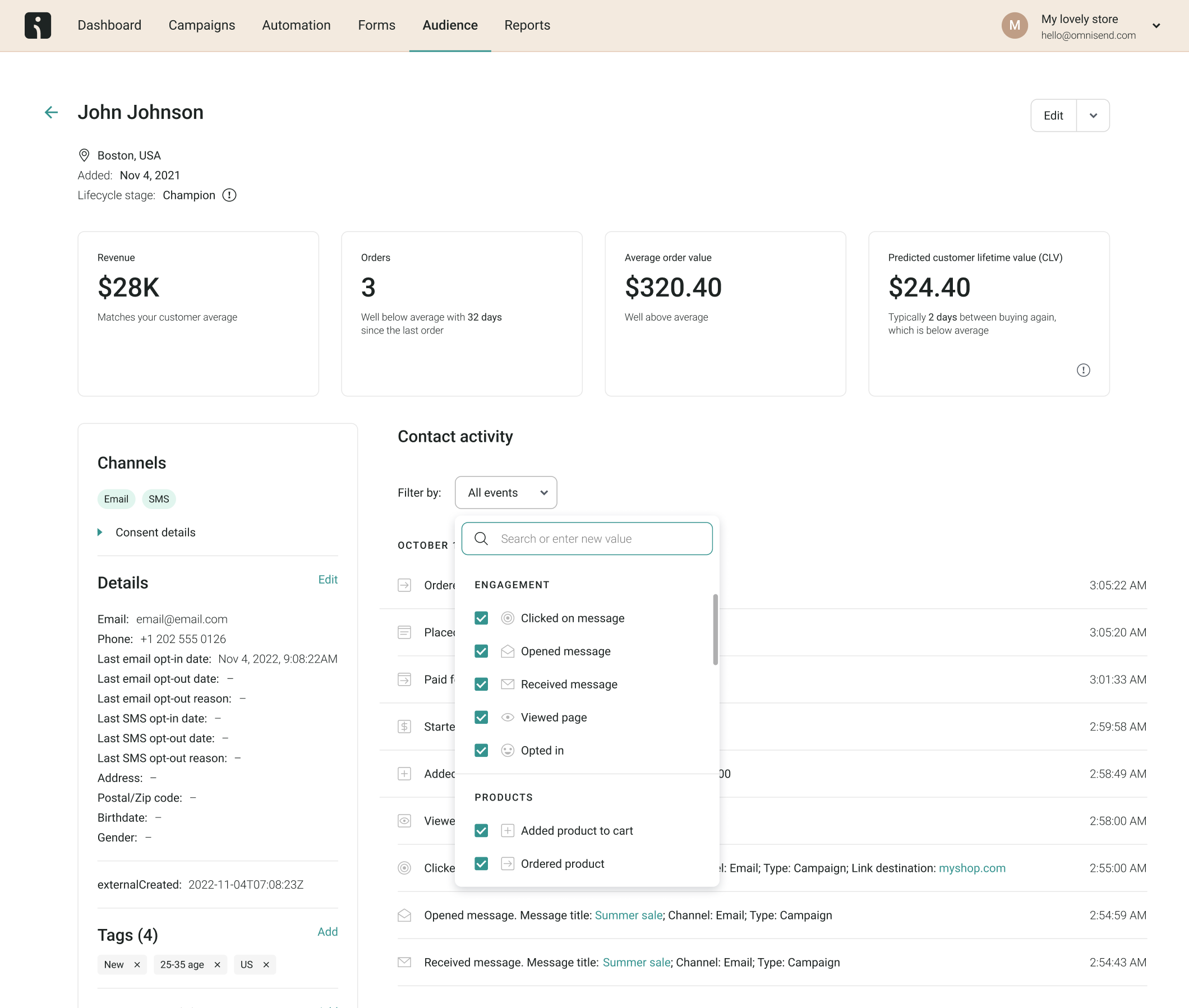Image resolution: width=1189 pixels, height=1008 pixels.
Task: Click the phone number +1 202 555 0126
Action: (183, 640)
